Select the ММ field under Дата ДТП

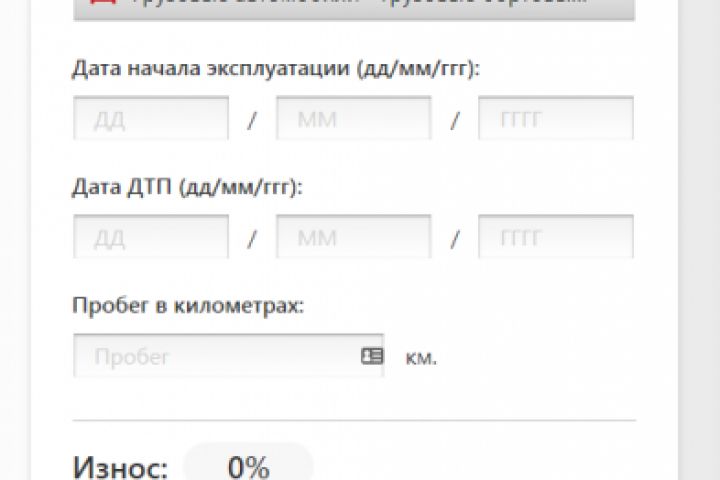tap(354, 236)
